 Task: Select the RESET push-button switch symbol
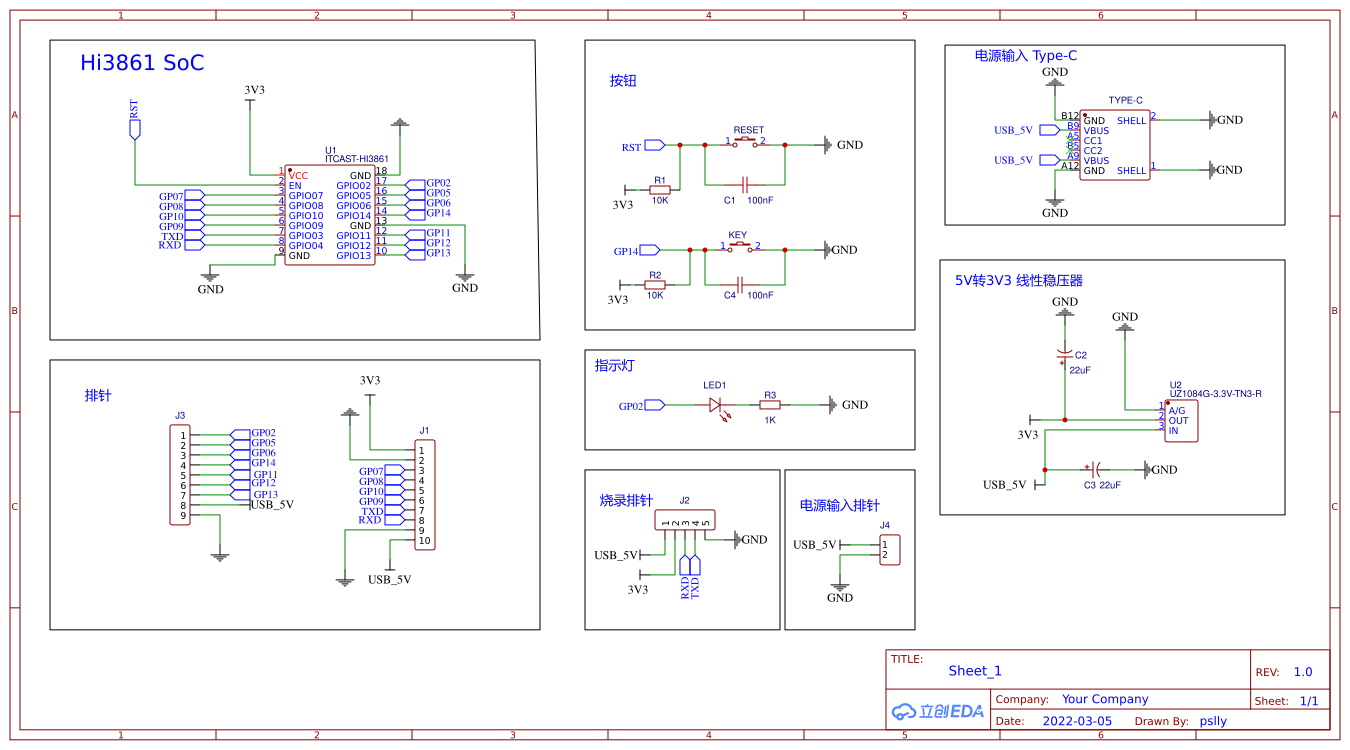click(x=746, y=142)
